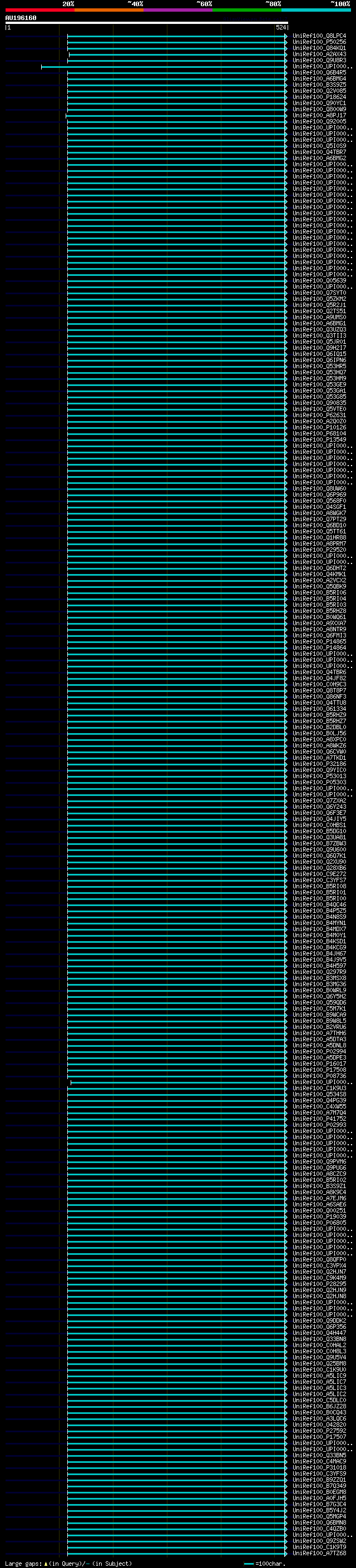The height and width of the screenshot is (1568, 356).
Task: Click the alignment bar of UniRef100_A8PJ17
Action: (176, 116)
